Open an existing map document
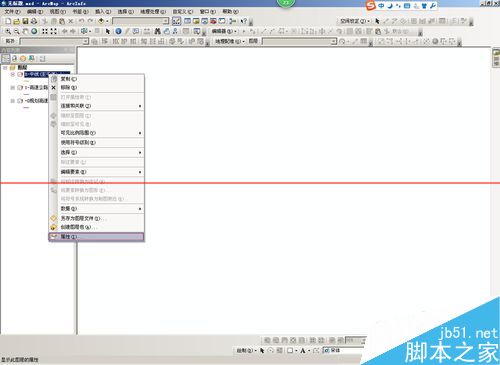The height and width of the screenshot is (365, 500). coord(16,21)
